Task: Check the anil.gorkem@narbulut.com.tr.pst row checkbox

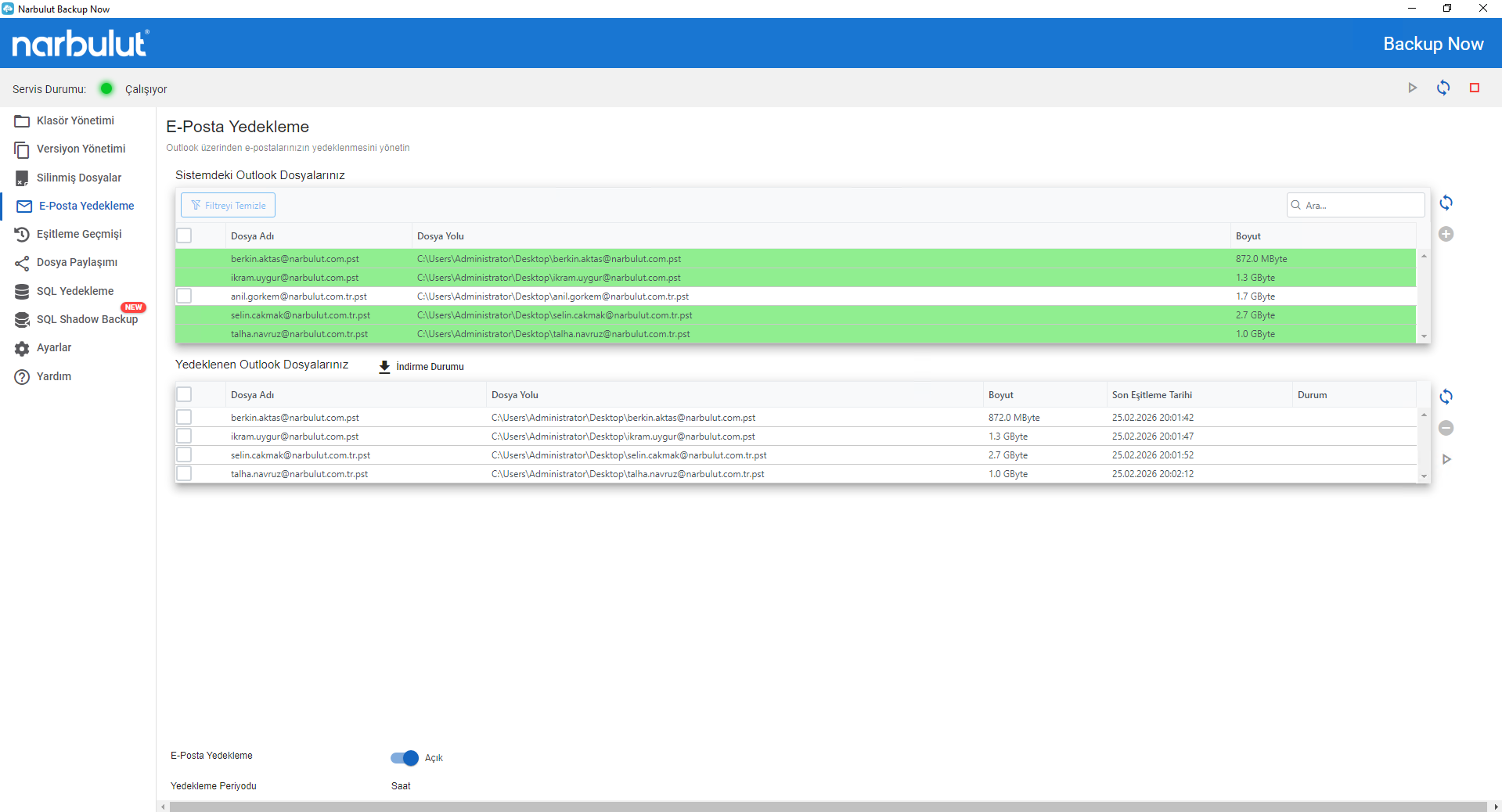Action: pyautogui.click(x=184, y=296)
